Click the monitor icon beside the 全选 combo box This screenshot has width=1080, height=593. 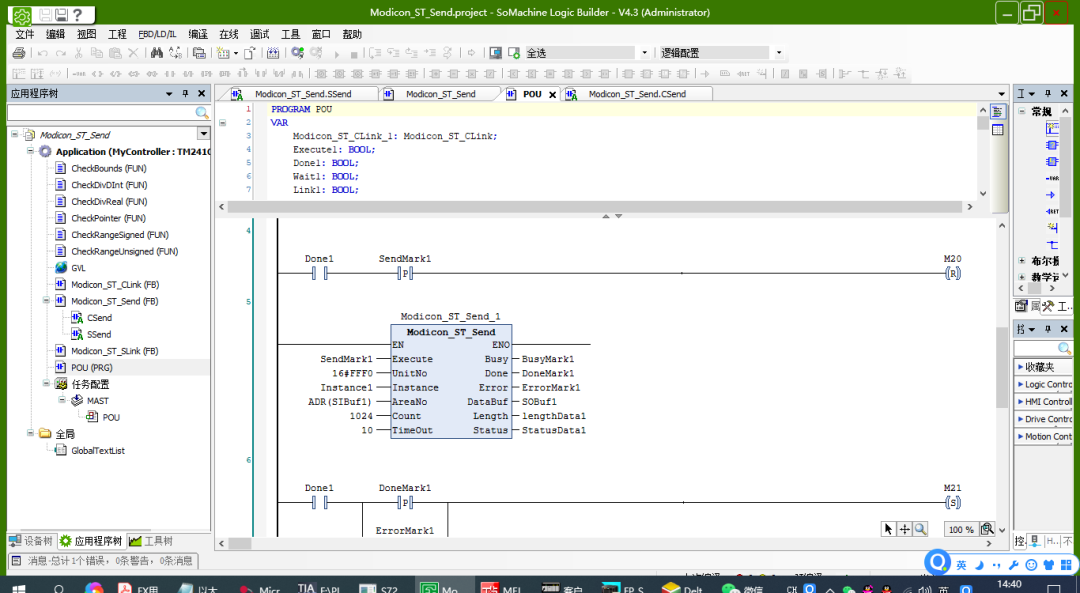click(x=495, y=53)
